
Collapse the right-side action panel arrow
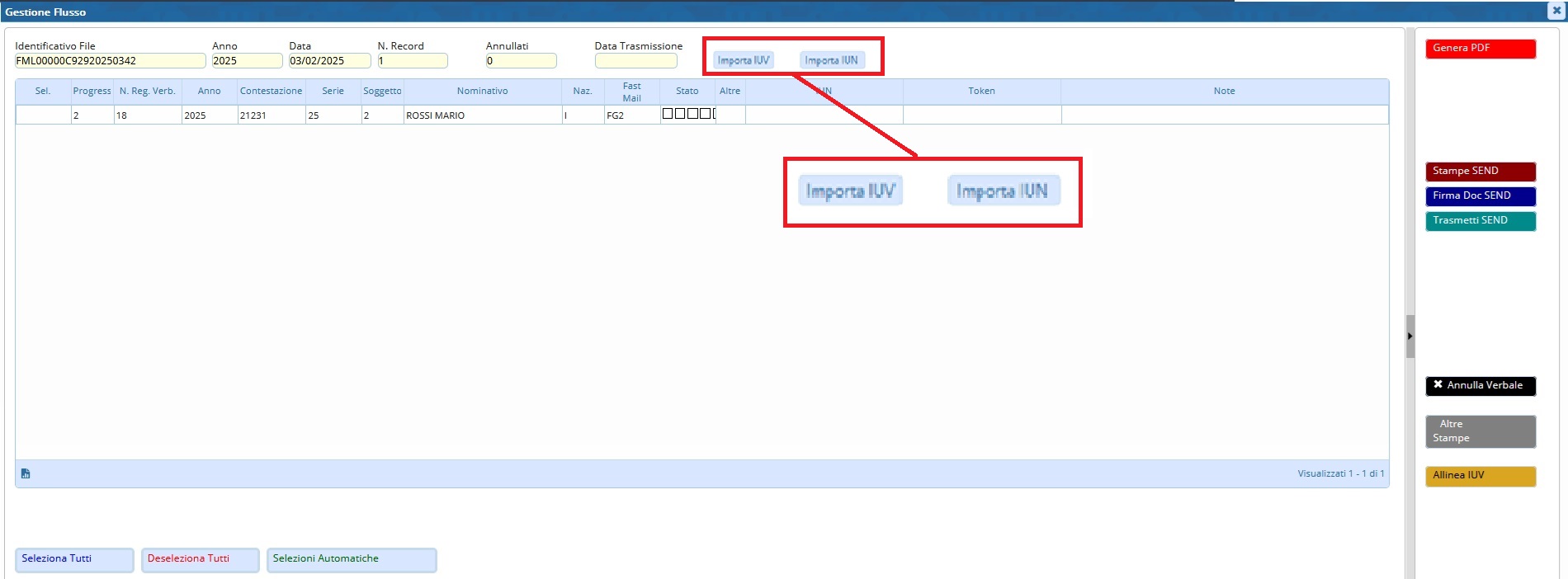click(x=1410, y=336)
